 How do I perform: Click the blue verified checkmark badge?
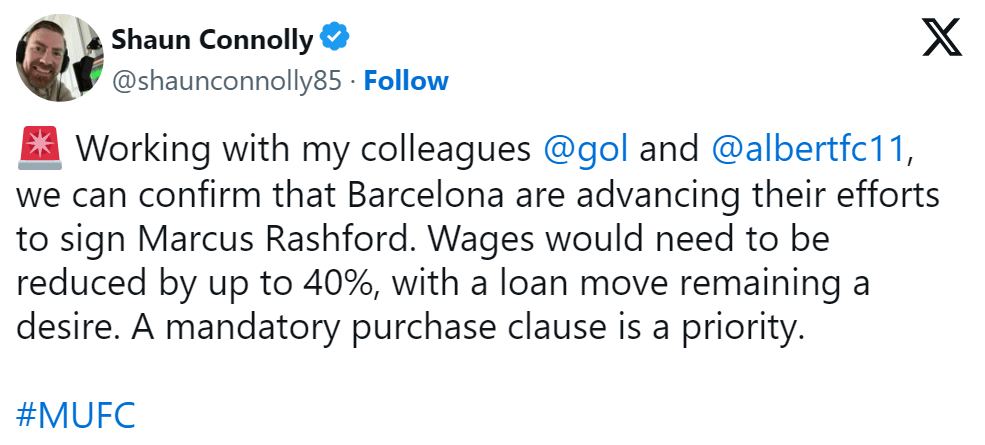click(335, 36)
